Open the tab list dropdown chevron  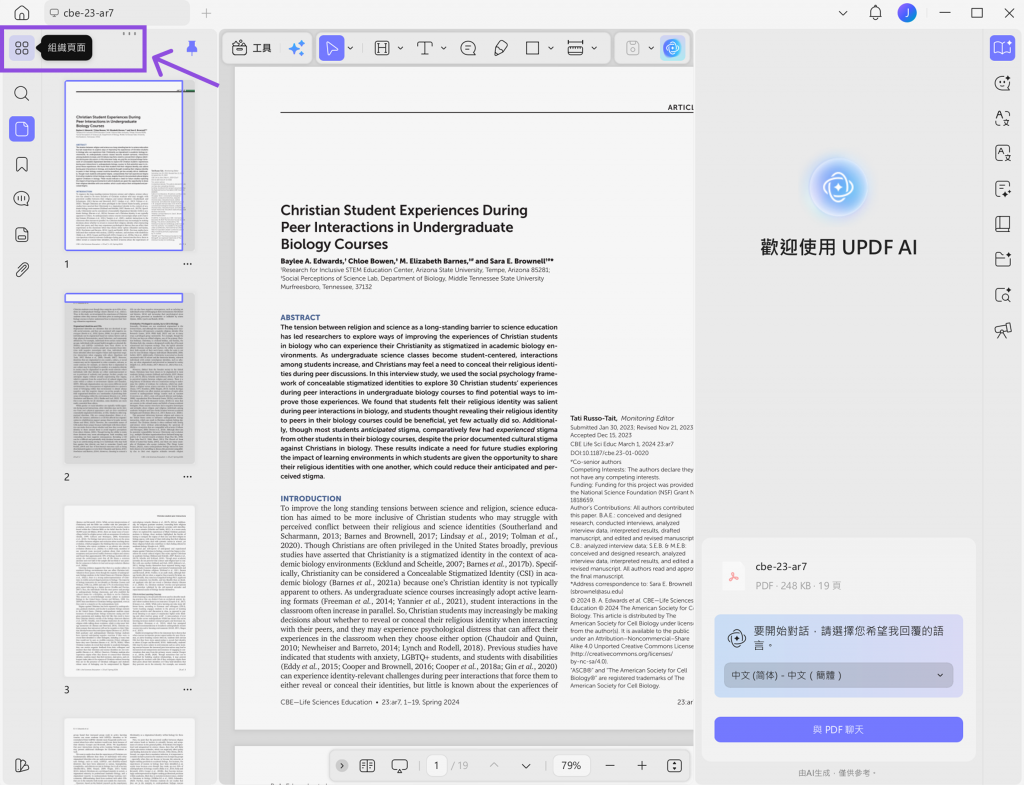coord(843,13)
